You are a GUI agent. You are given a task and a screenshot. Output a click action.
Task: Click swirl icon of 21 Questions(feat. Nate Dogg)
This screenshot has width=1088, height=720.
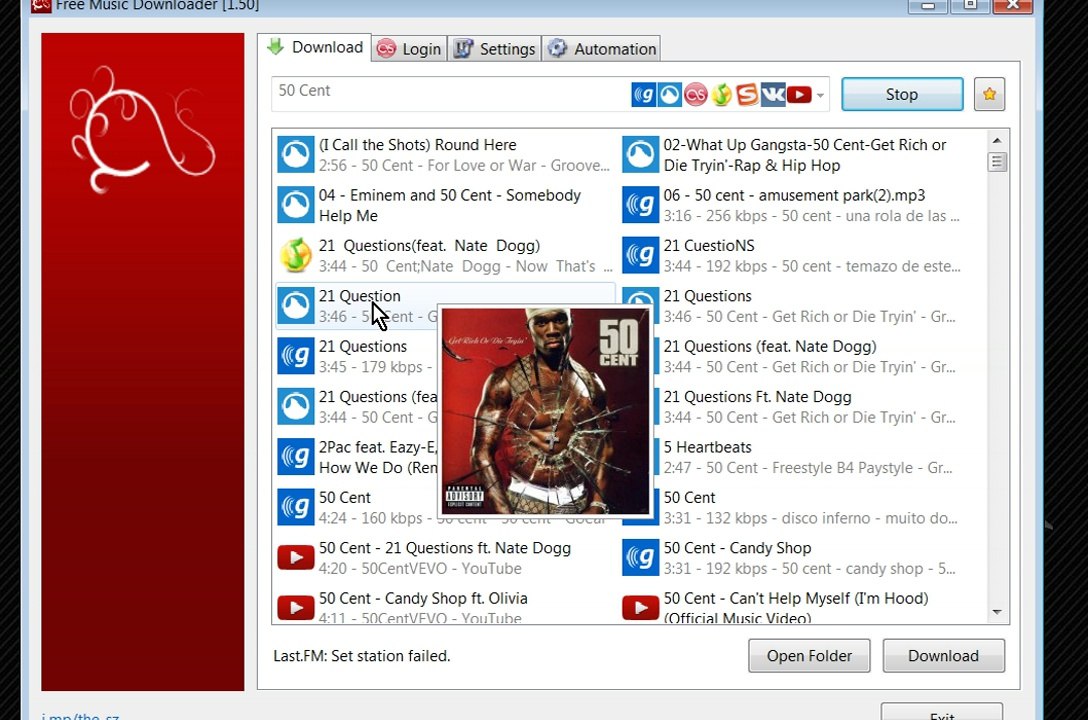point(296,255)
